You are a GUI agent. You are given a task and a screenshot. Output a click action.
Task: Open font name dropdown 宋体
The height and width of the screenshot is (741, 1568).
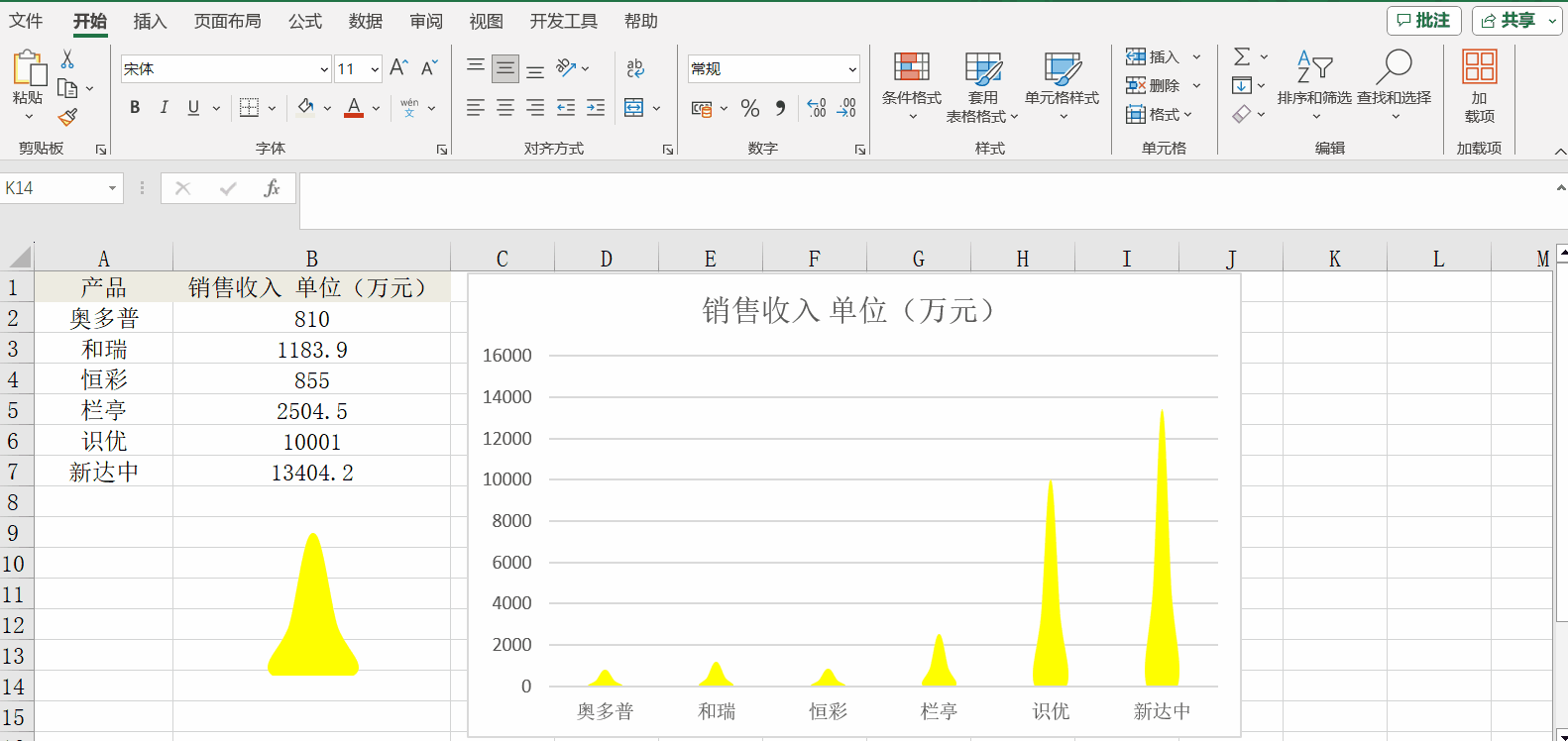point(324,68)
